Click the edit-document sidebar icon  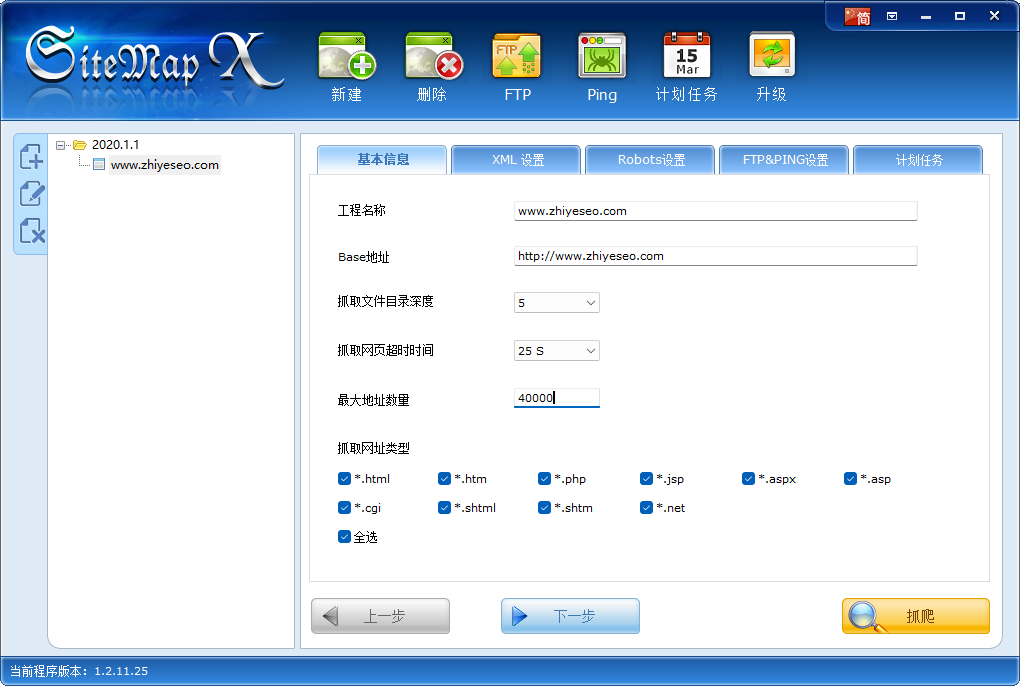[31, 193]
